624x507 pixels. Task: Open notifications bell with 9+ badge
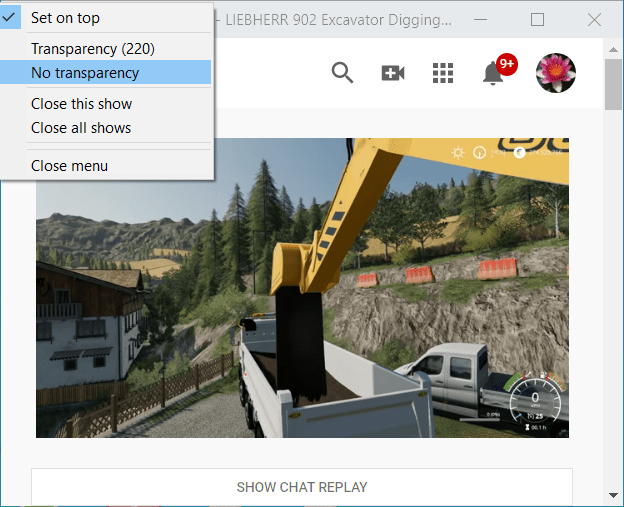[499, 70]
